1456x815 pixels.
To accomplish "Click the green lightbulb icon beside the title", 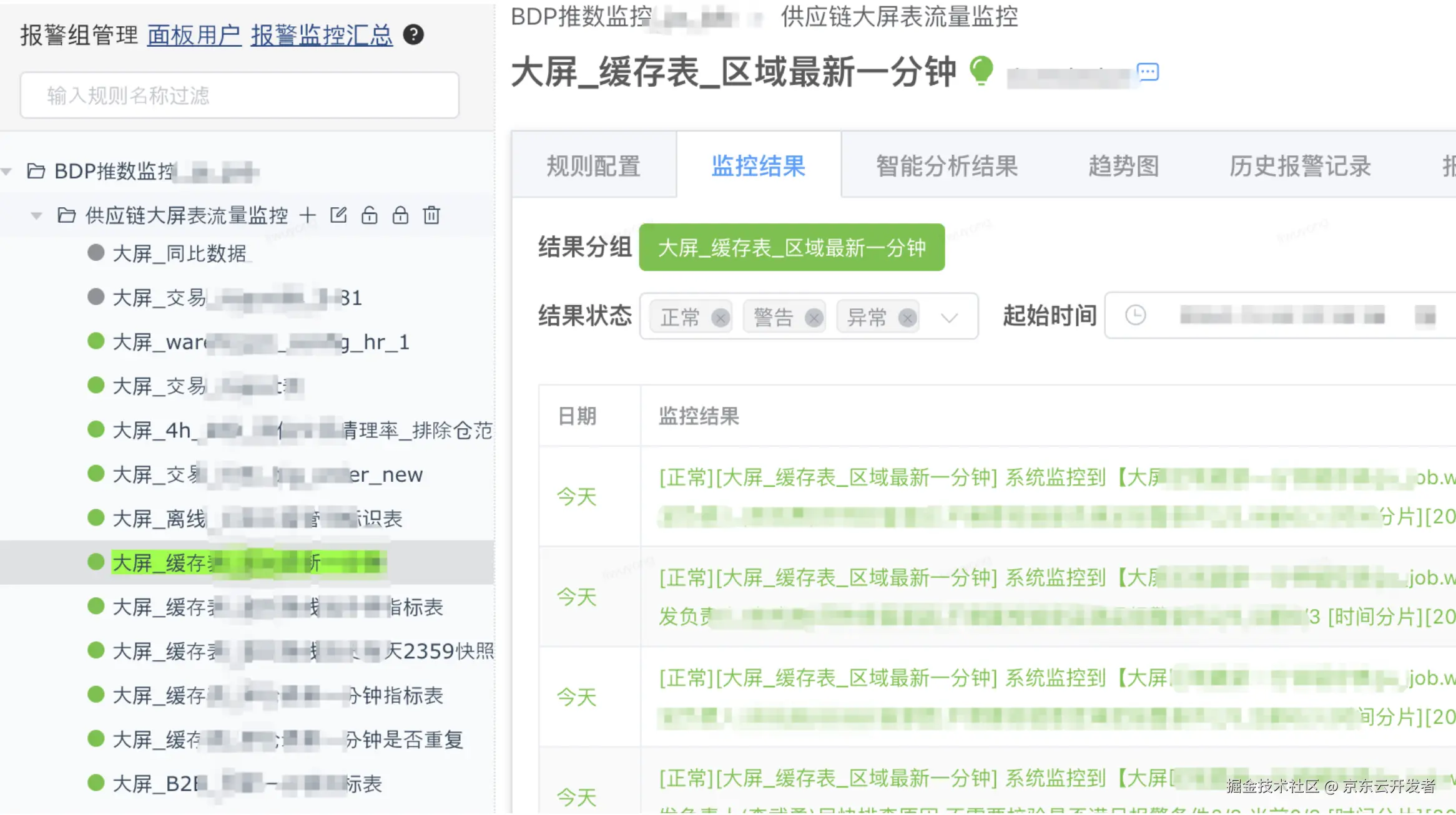I will click(x=981, y=71).
